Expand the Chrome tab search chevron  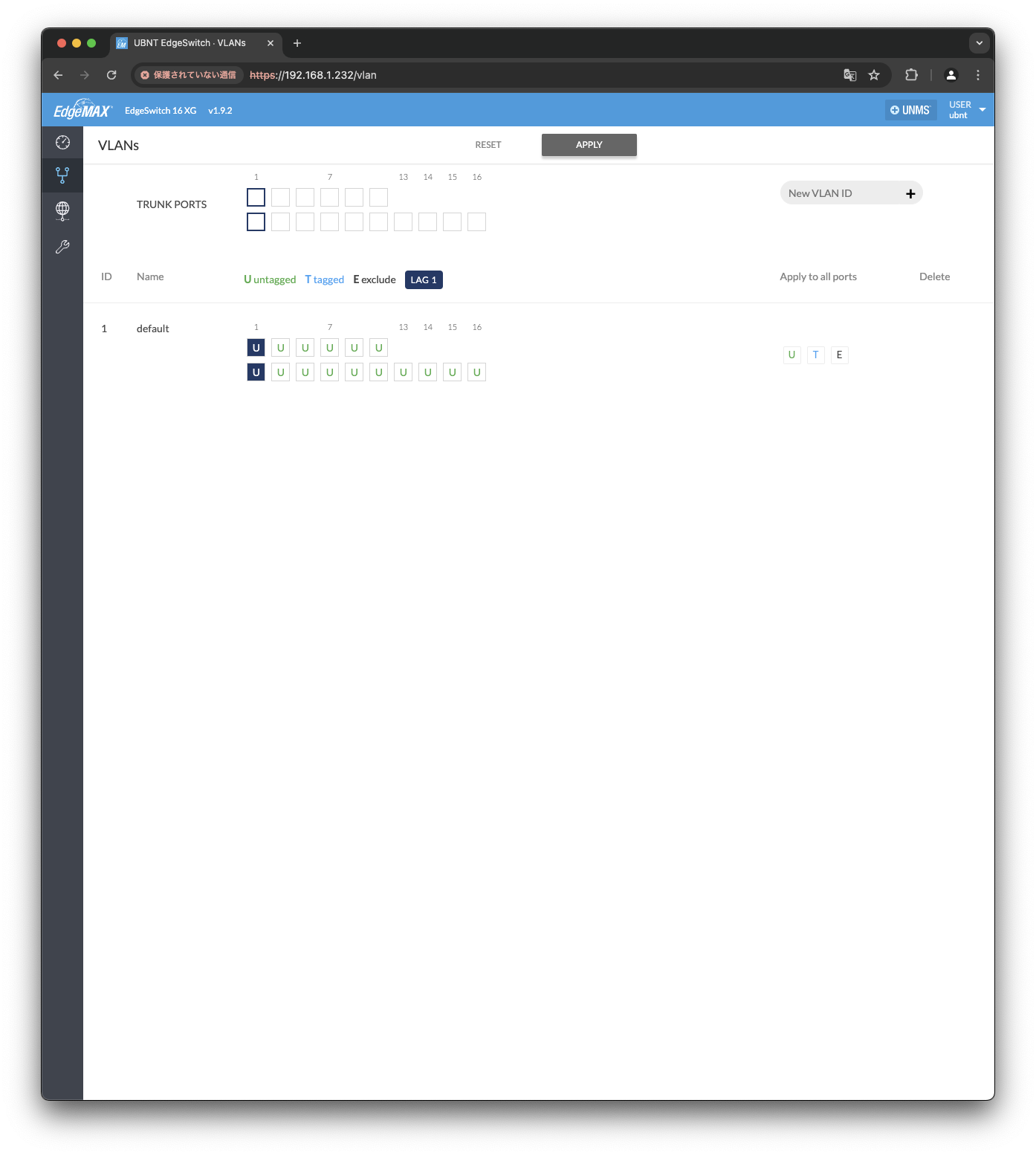979,43
